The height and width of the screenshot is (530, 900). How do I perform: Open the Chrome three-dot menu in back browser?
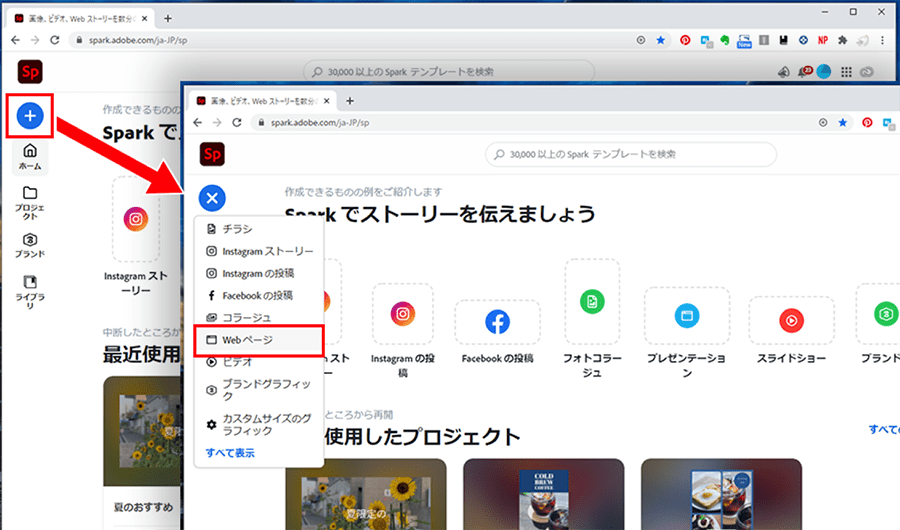click(883, 40)
